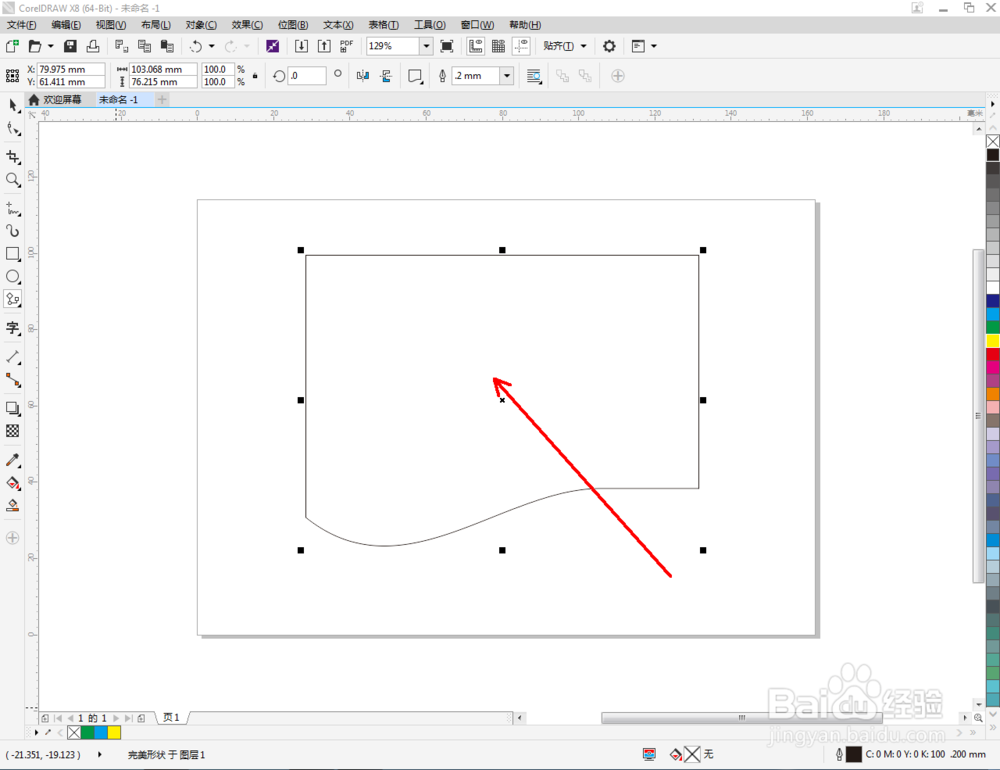Mirror the shape horizontally
1000x770 pixels.
coord(363,76)
